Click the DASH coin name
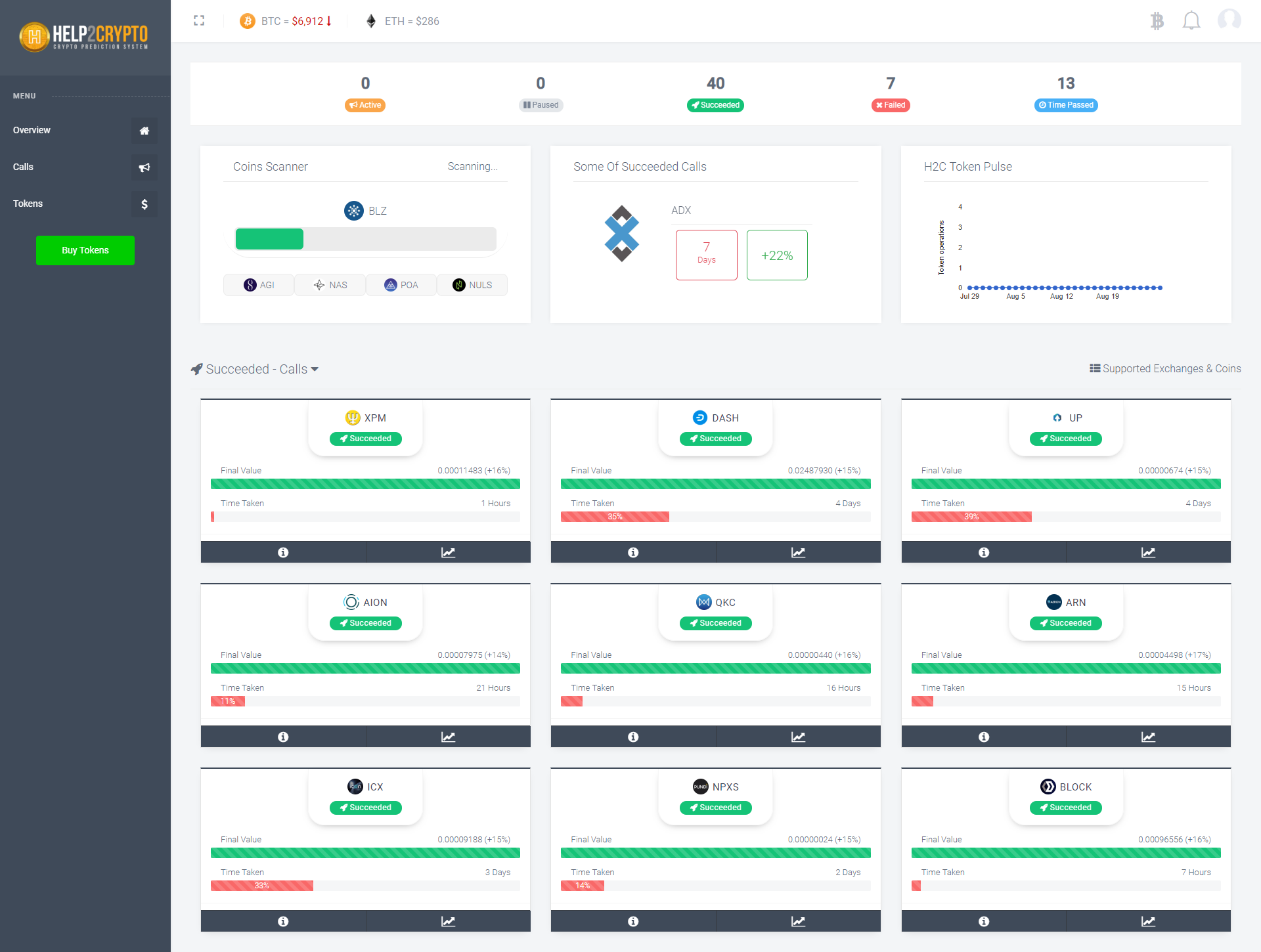Image resolution: width=1261 pixels, height=952 pixels. click(x=725, y=418)
